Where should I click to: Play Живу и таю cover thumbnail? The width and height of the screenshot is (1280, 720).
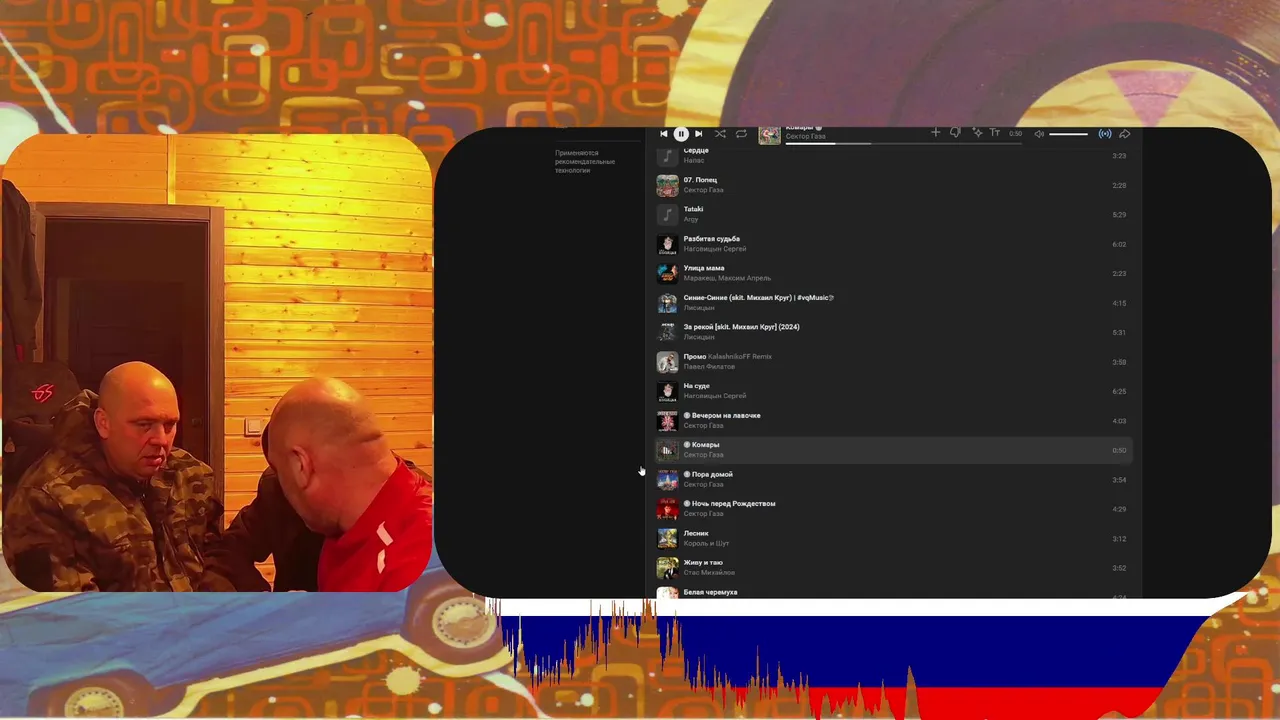(x=667, y=568)
